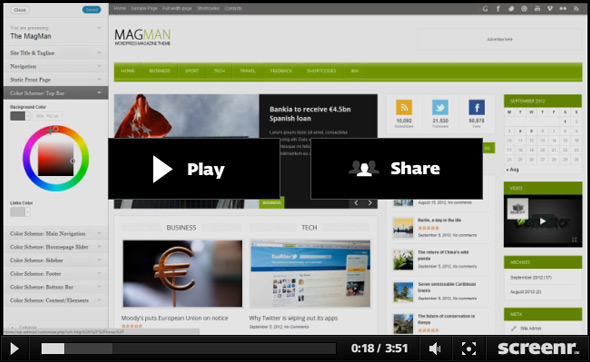Open the Twitter followers icon
Image resolution: width=590 pixels, height=362 pixels.
[440, 108]
